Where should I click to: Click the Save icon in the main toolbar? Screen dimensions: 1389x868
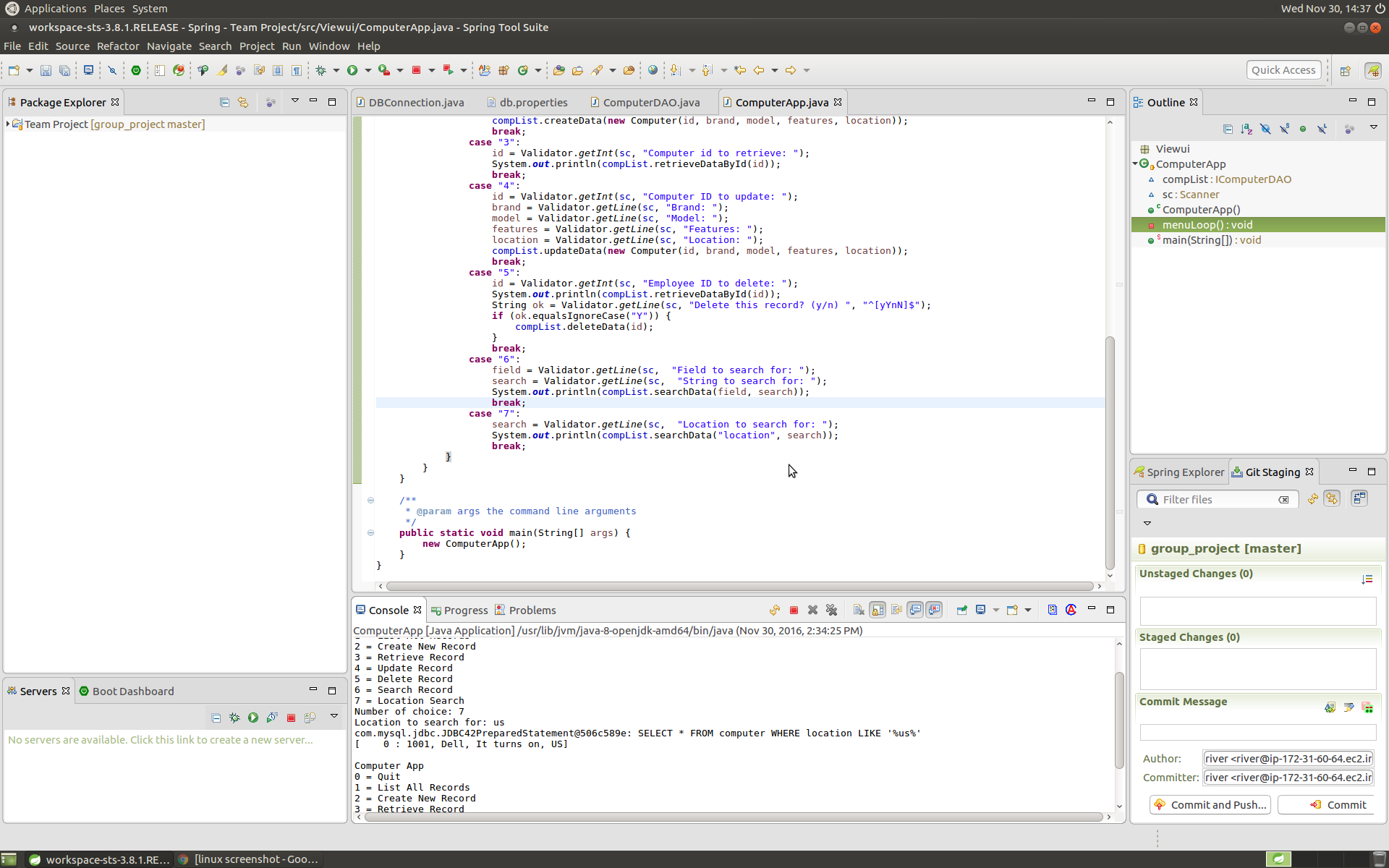point(46,70)
